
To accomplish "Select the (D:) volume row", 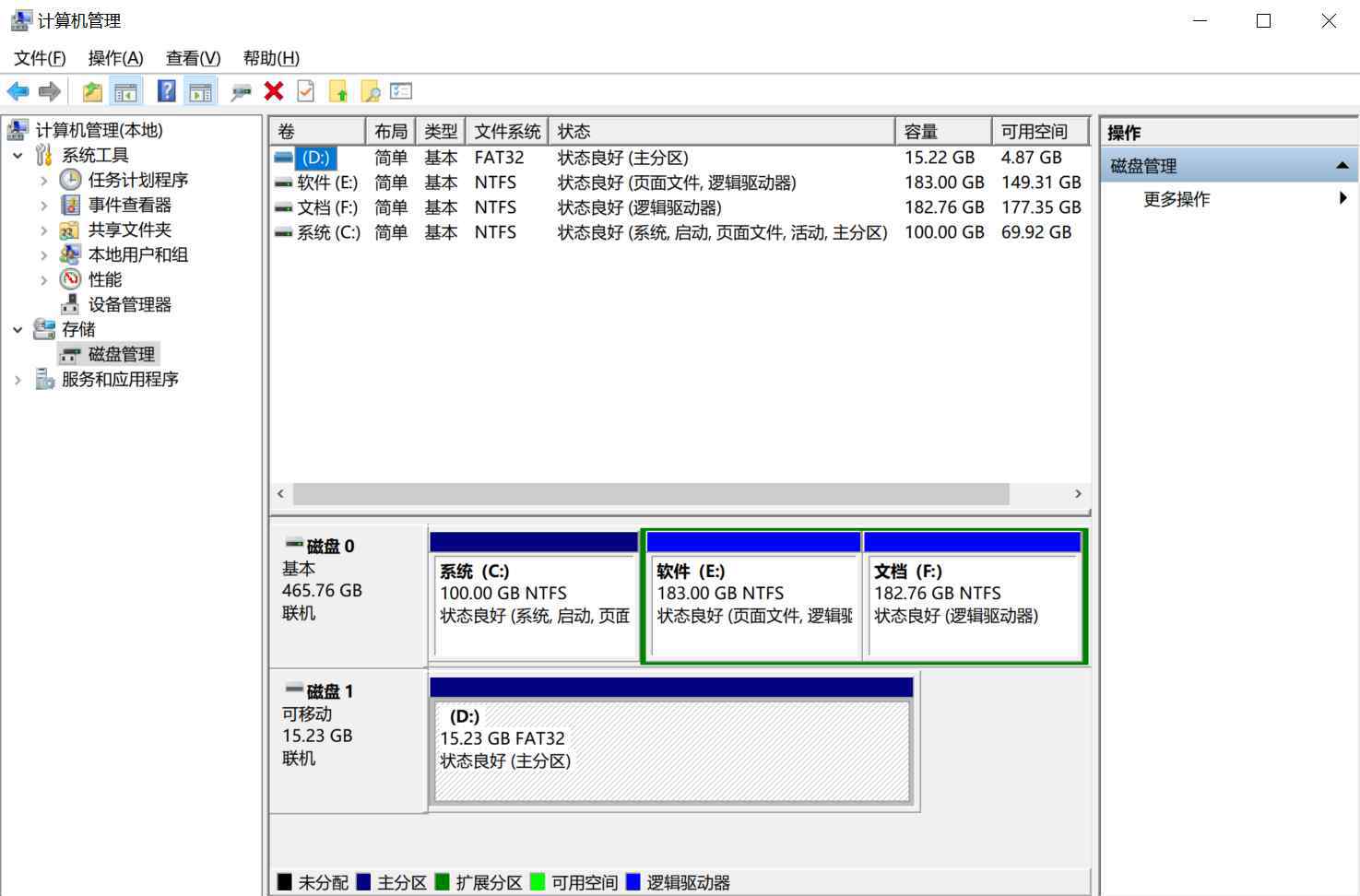I will [x=680, y=158].
